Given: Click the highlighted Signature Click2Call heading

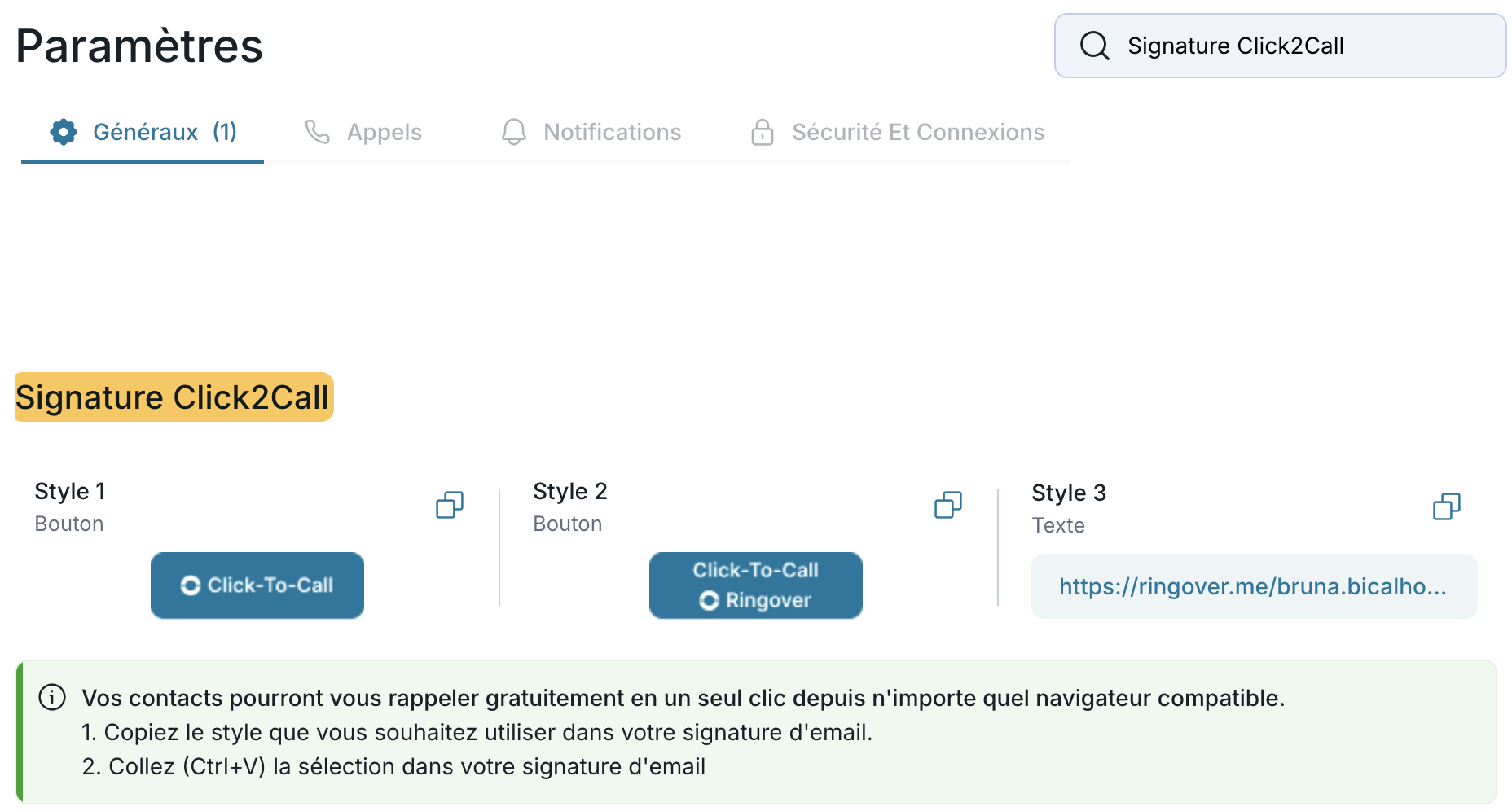Looking at the screenshot, I should click(172, 397).
